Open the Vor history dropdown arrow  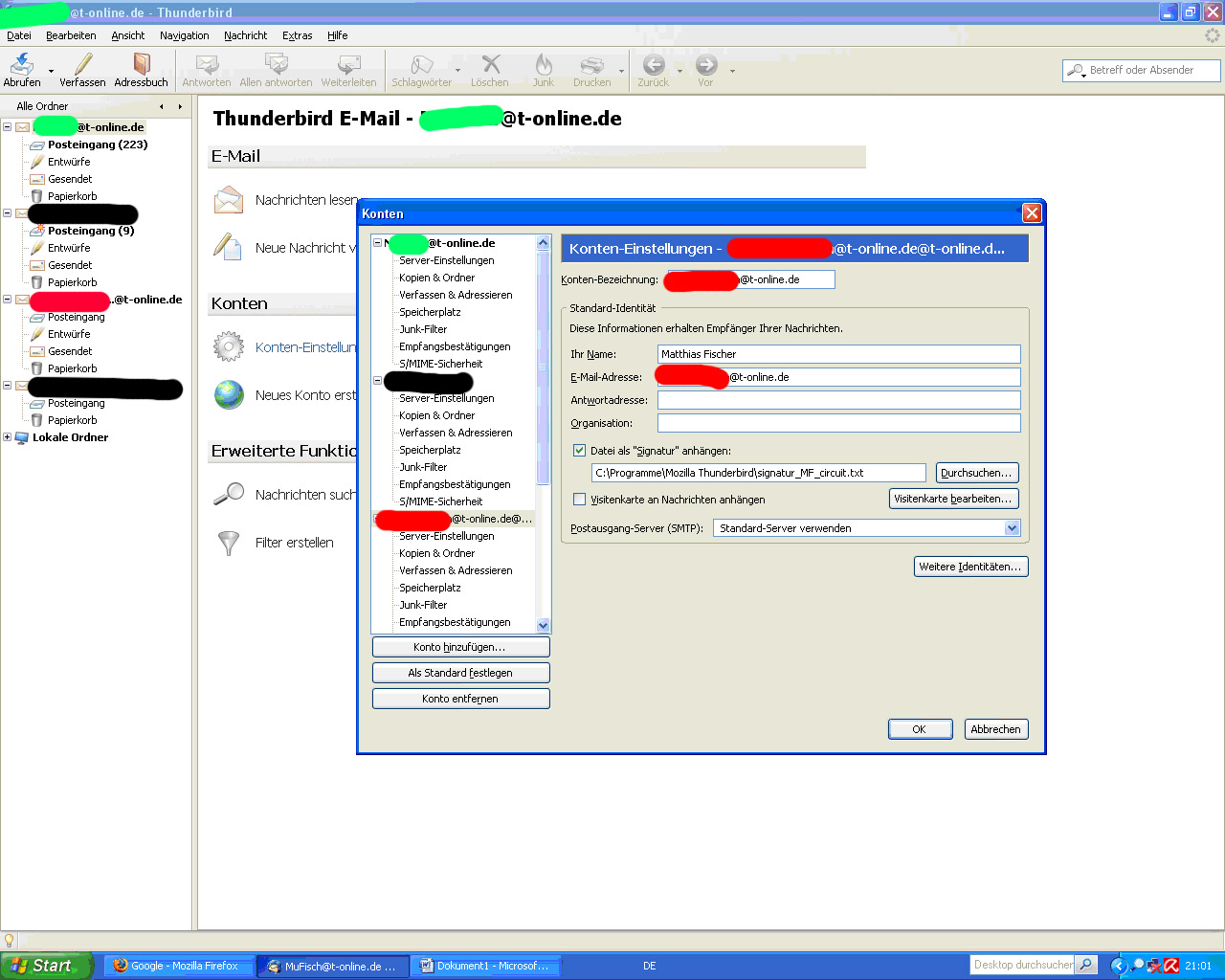[x=732, y=71]
